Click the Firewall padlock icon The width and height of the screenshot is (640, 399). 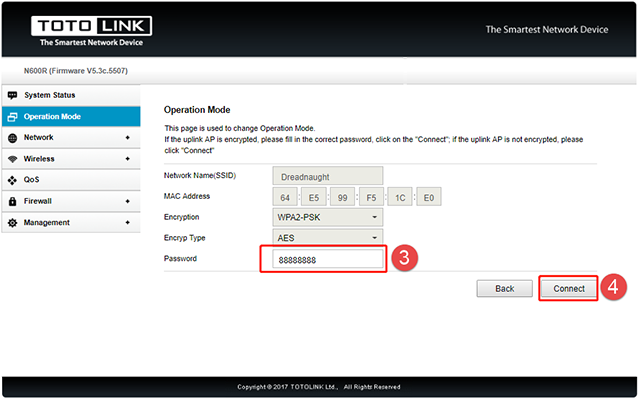tap(13, 202)
